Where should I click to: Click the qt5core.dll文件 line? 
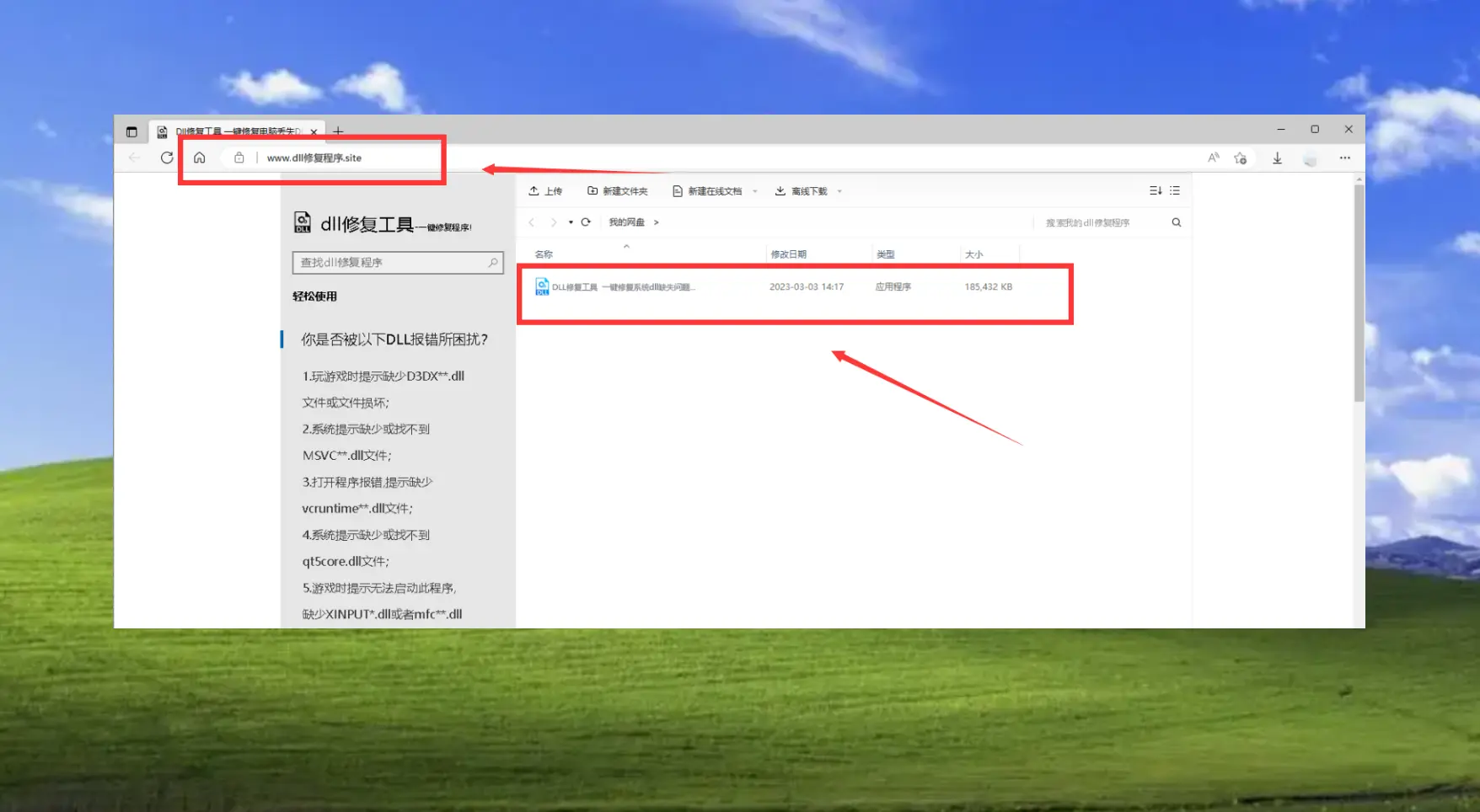[346, 562]
